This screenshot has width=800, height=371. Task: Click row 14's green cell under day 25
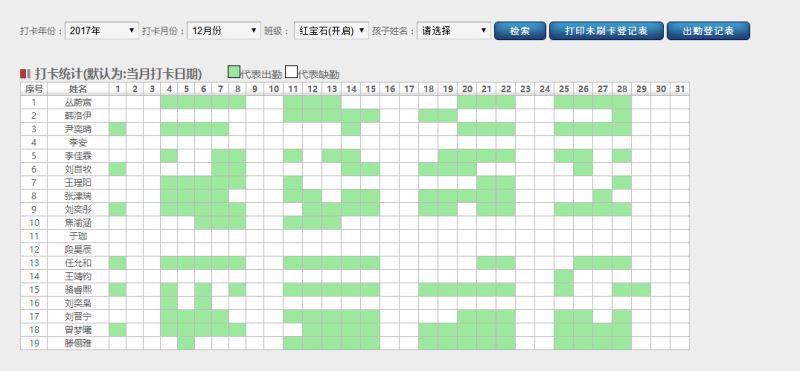point(564,276)
